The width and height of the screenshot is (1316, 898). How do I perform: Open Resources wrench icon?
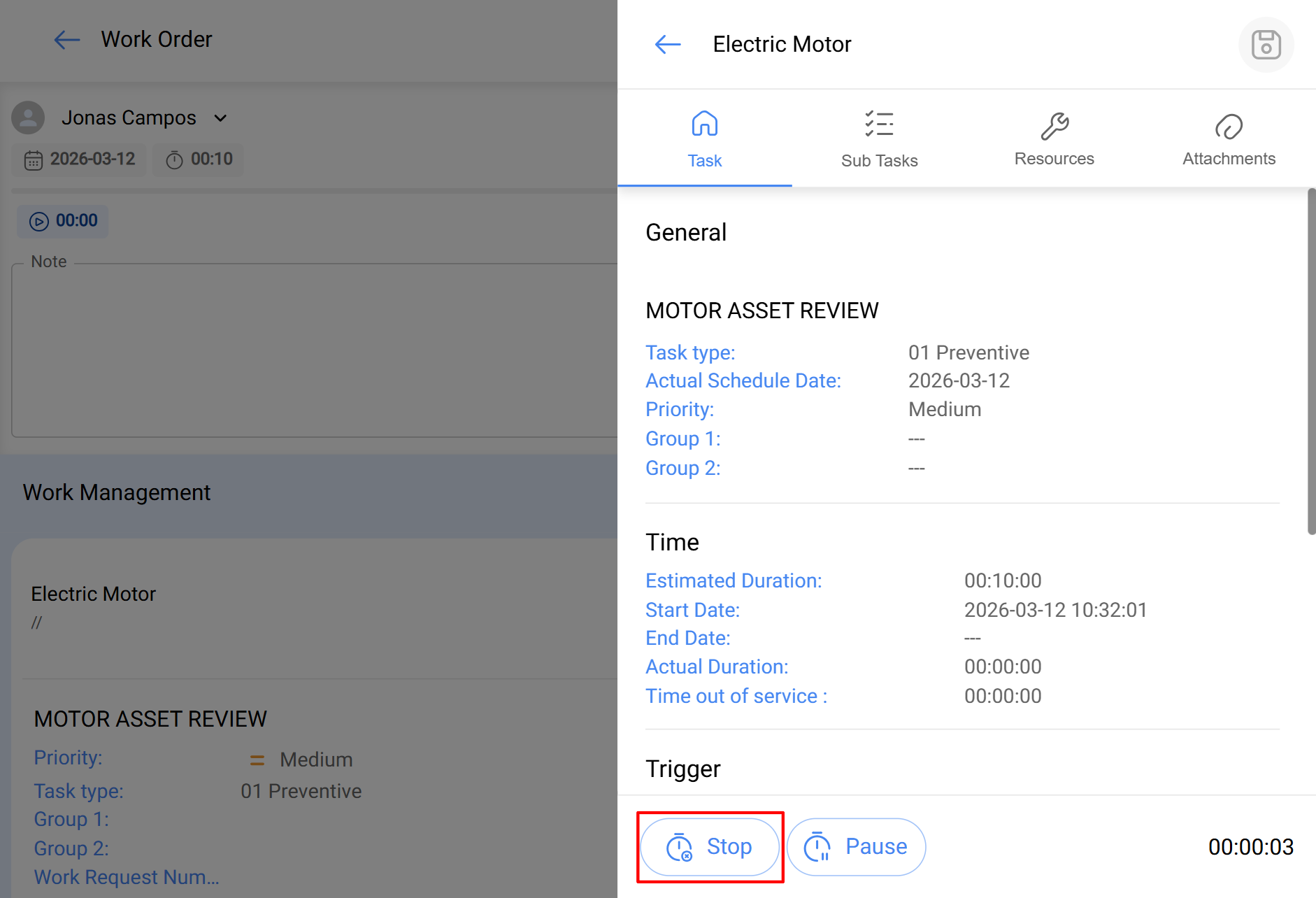[x=1054, y=126]
